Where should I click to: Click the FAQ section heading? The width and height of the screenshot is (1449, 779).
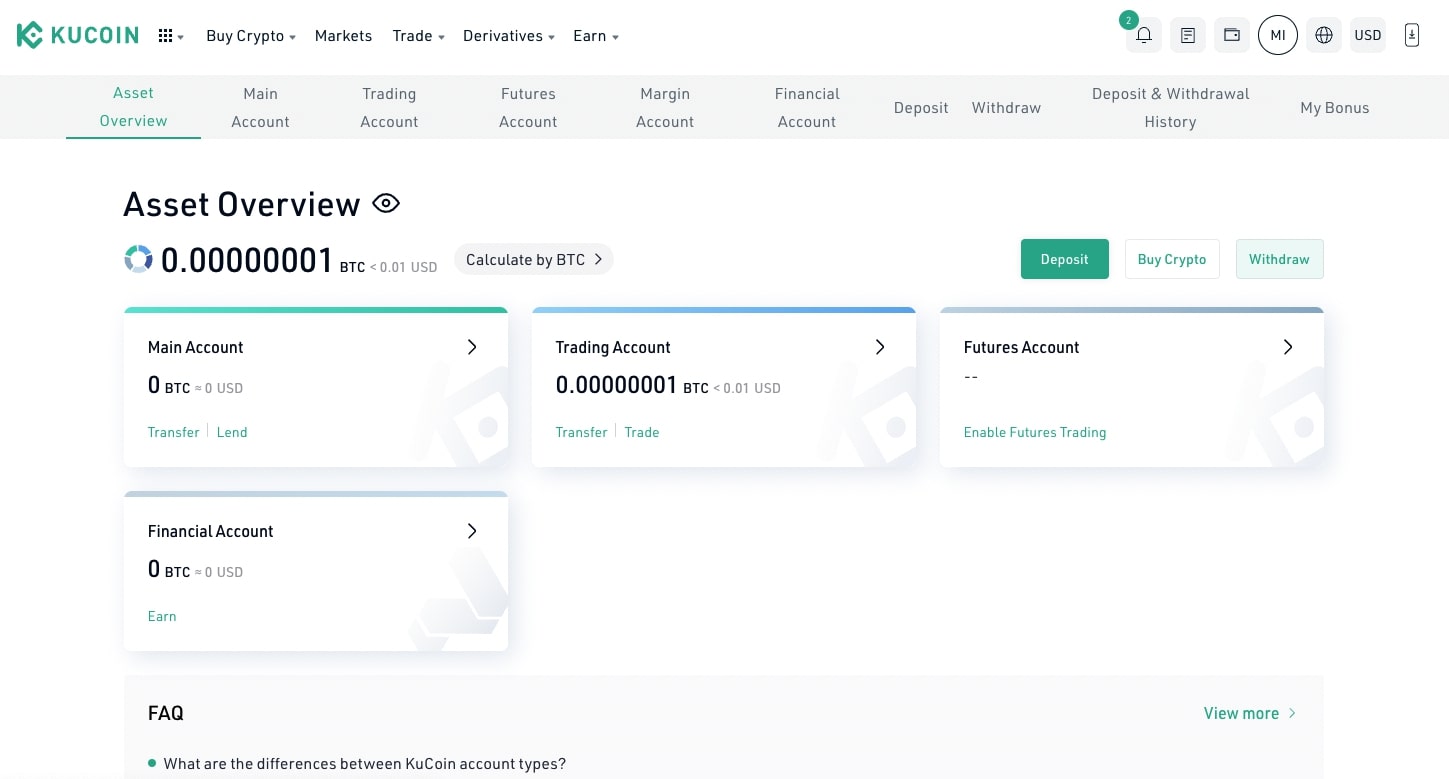point(166,713)
